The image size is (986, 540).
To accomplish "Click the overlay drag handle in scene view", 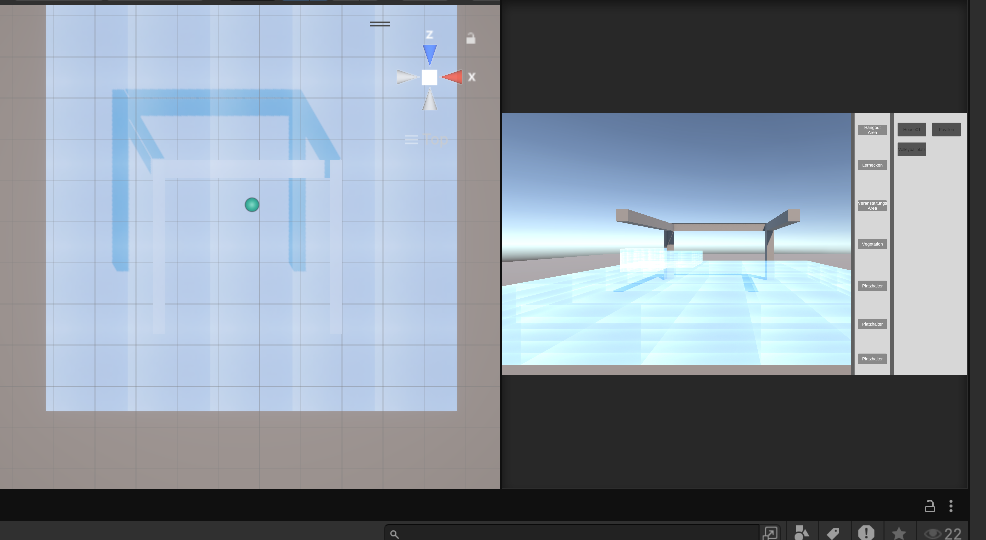I will click(380, 23).
